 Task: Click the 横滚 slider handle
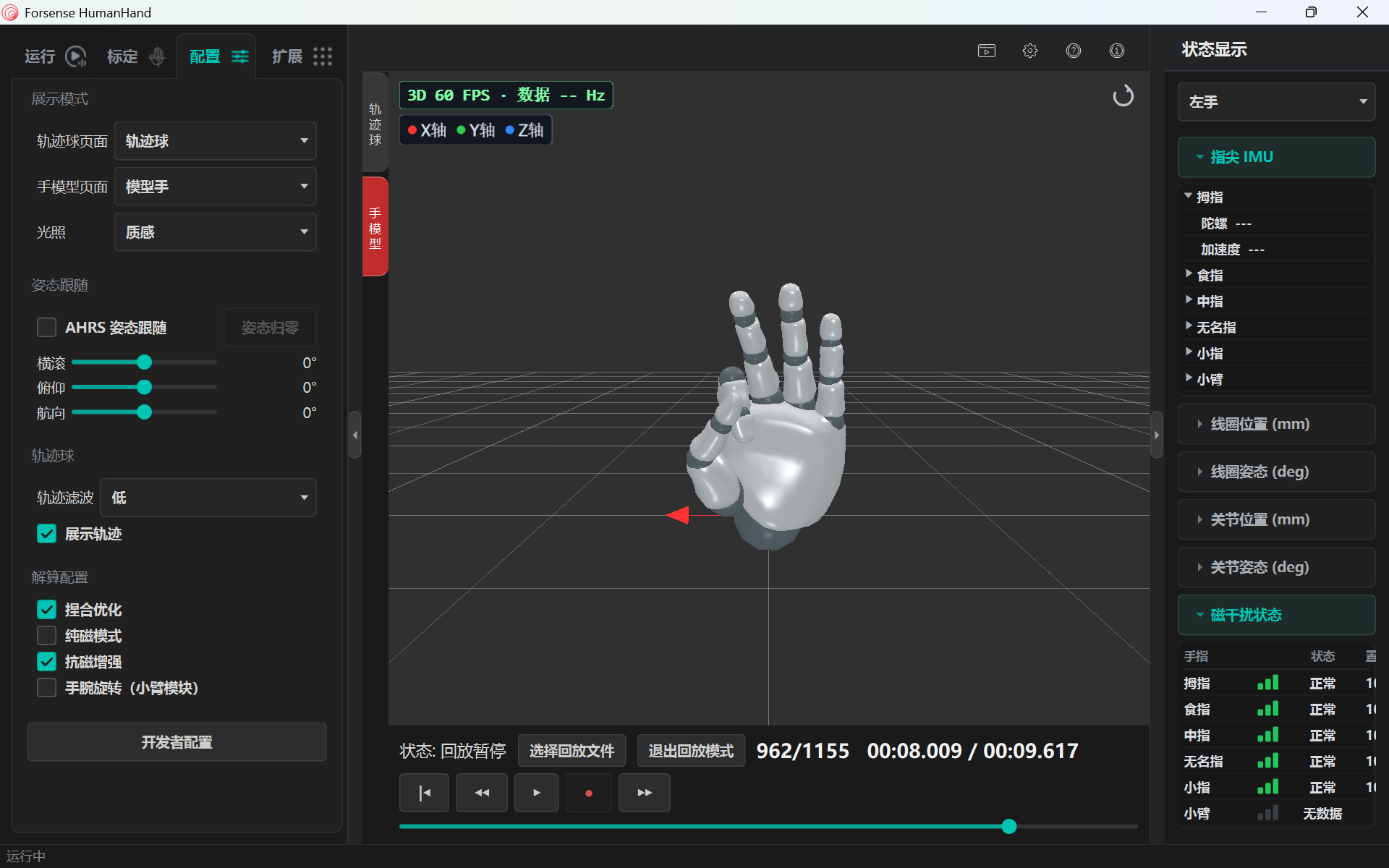click(144, 362)
